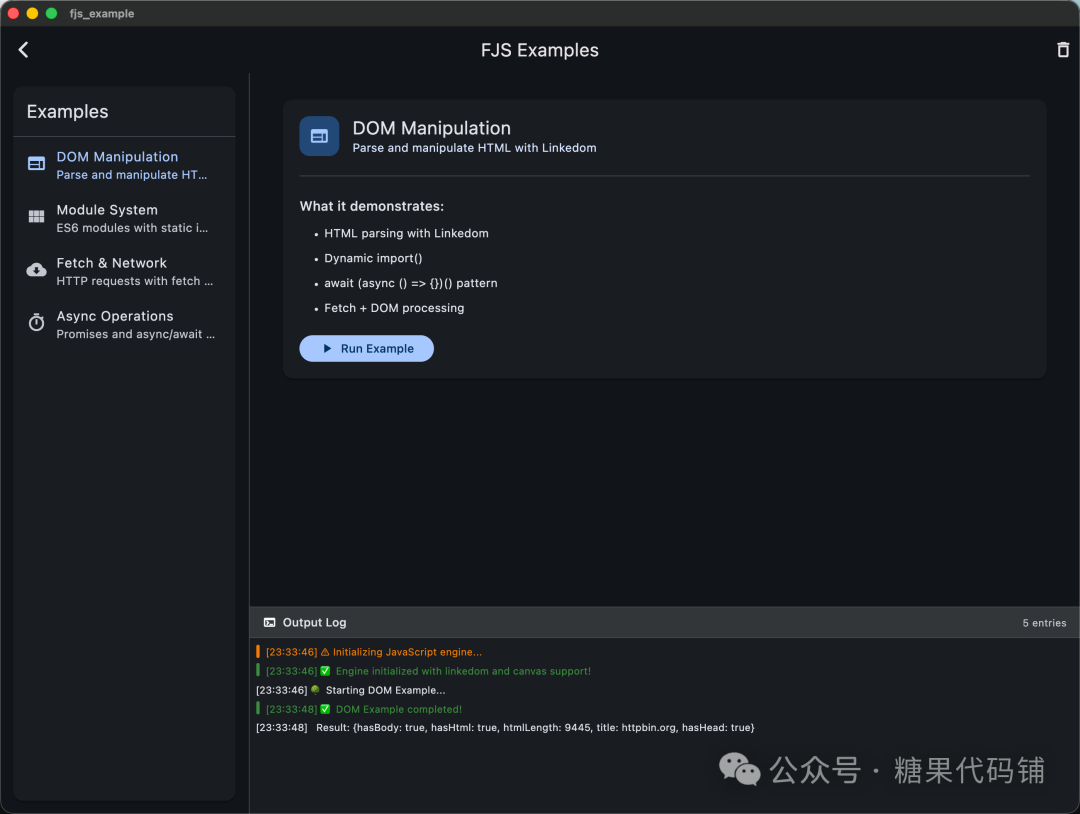
Task: Zoom the window with the green button
Action: coord(51,13)
